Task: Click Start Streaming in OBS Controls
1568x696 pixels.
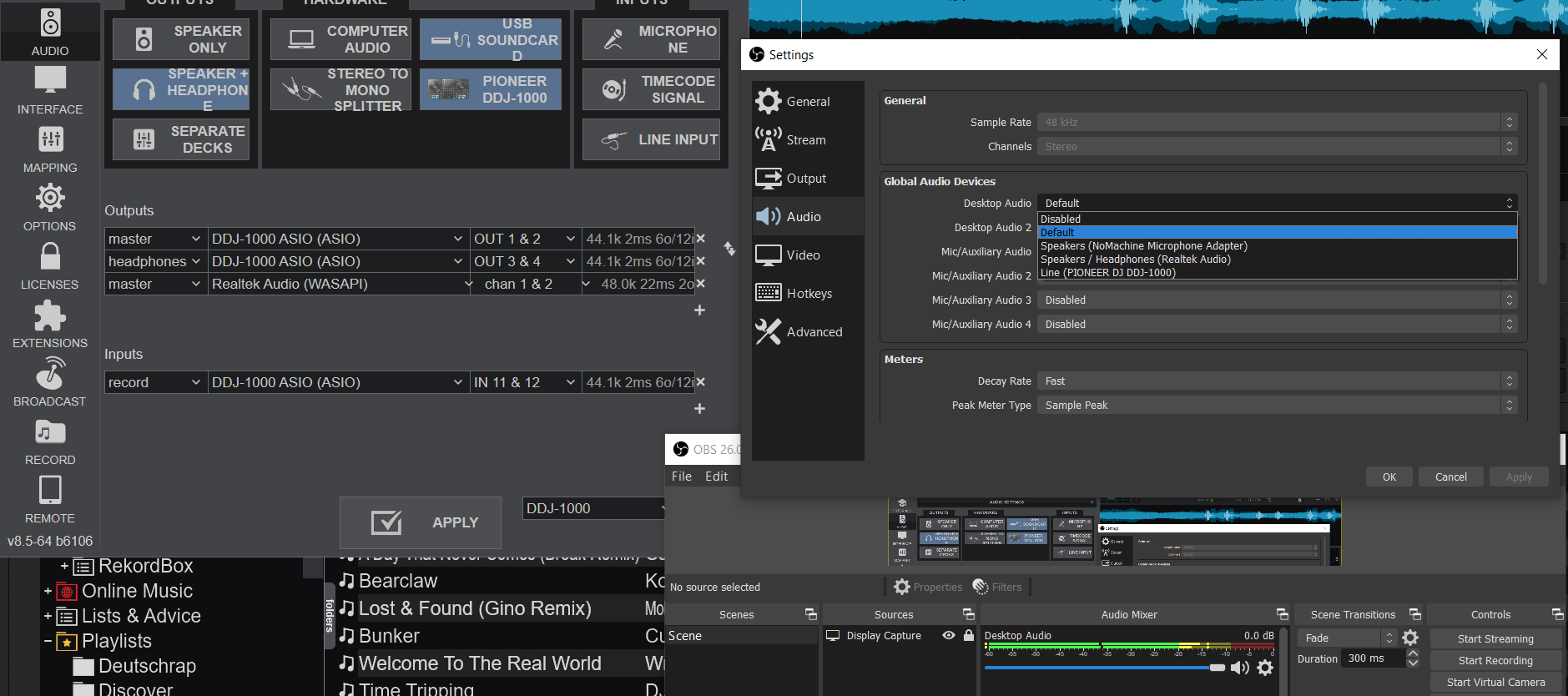Action: point(1495,638)
